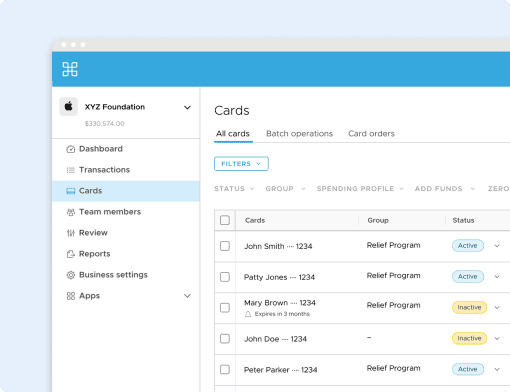Expand the XYZ Foundation account chevron
Viewport: 510px width, 392px height.
coord(187,107)
